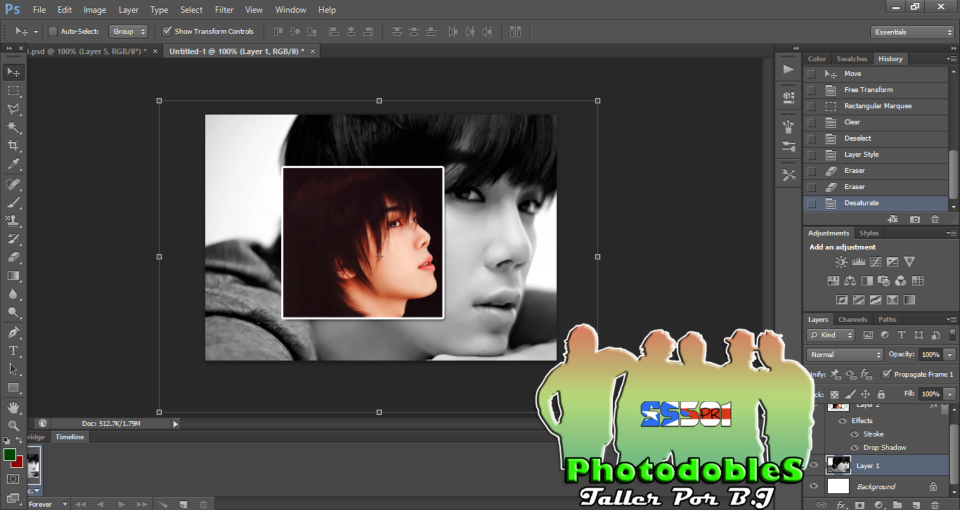Open Tool Preset picker arrow

[x=36, y=31]
